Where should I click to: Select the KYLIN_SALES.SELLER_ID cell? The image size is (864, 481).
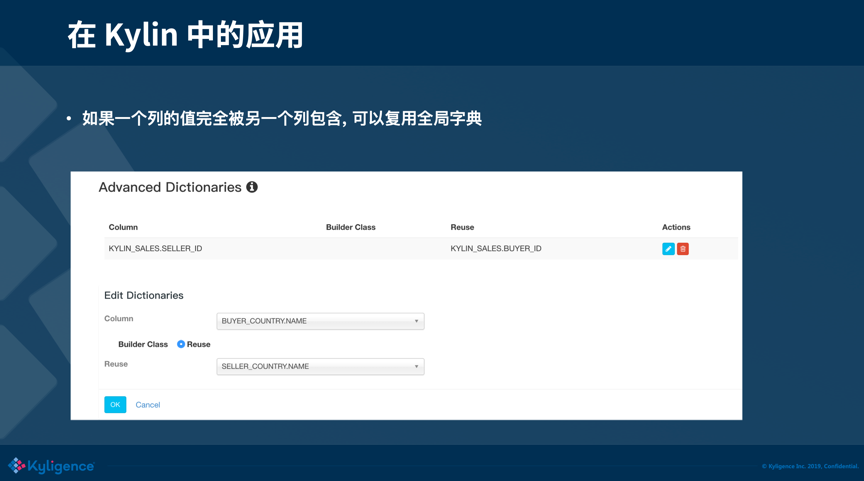(x=155, y=249)
